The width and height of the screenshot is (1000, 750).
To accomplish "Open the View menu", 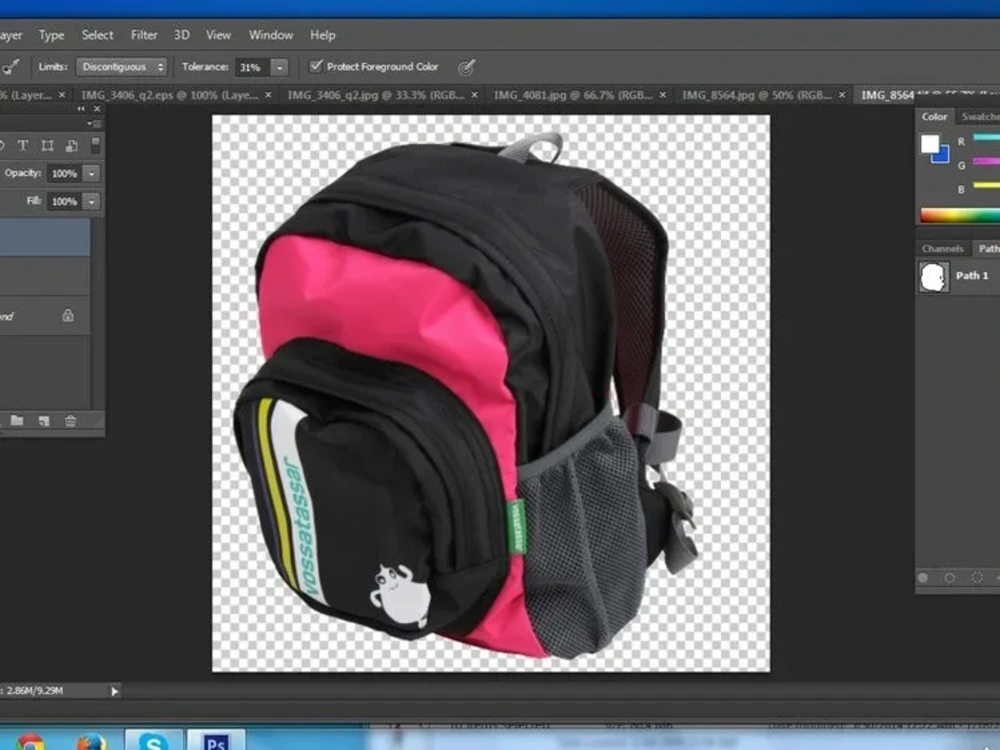I will (x=218, y=35).
